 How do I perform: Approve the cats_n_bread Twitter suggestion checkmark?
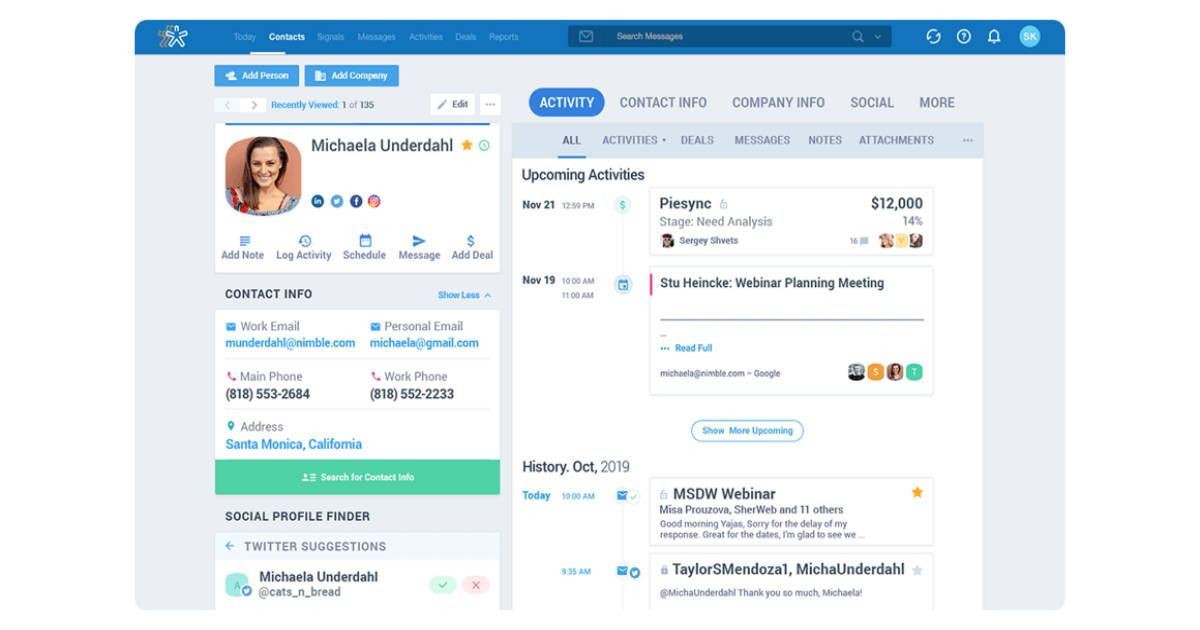(x=443, y=584)
